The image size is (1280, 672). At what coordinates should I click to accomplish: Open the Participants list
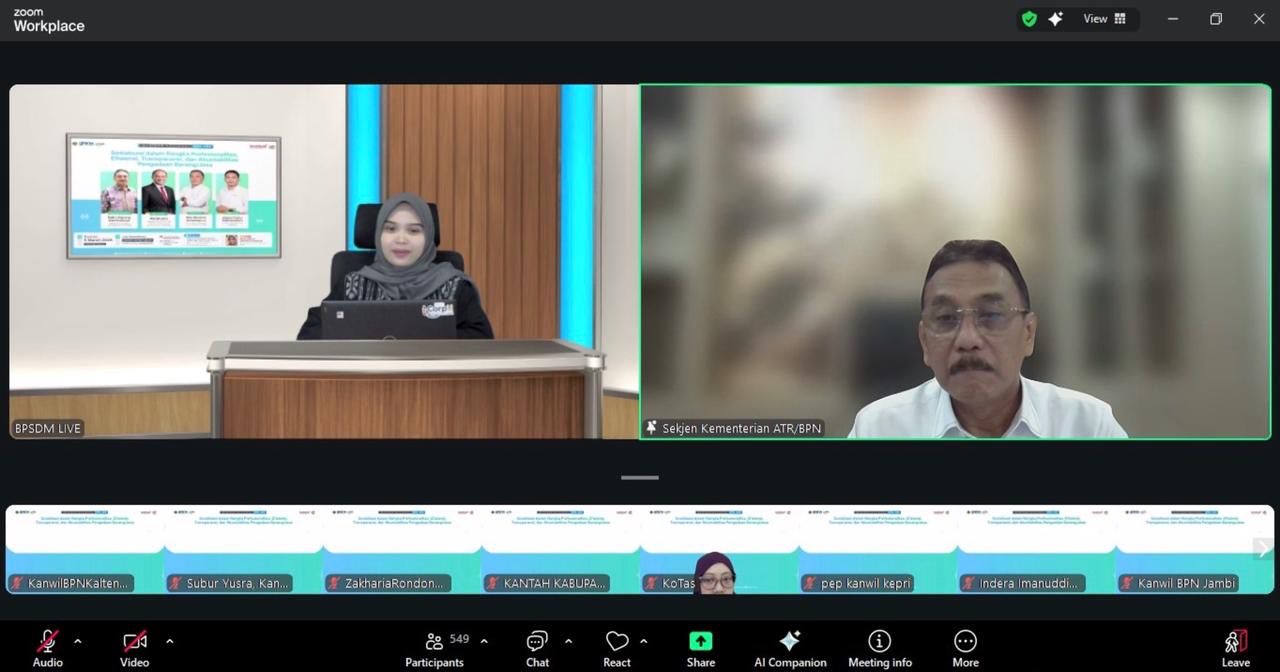coord(434,647)
